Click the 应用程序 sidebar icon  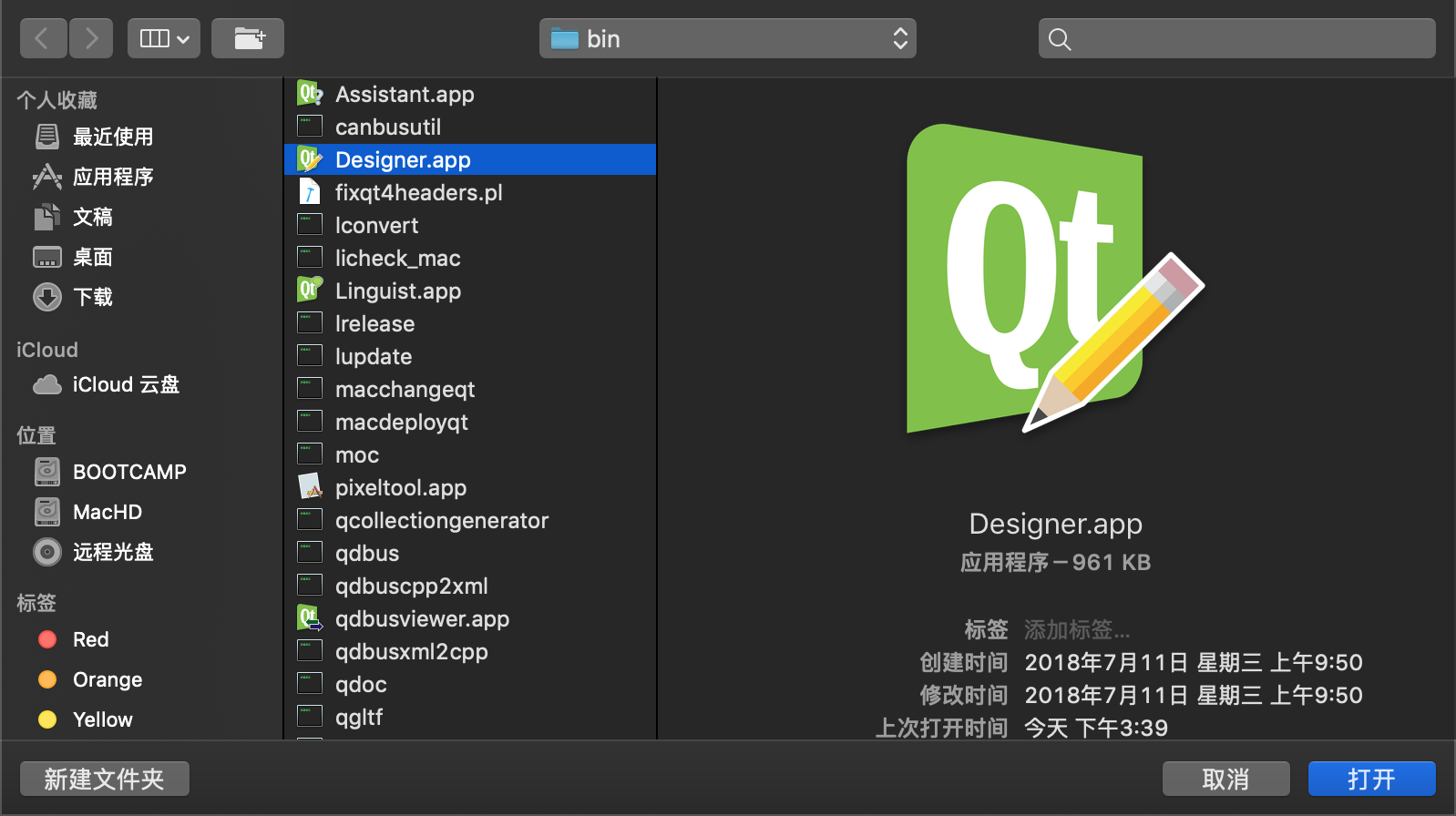(x=47, y=177)
